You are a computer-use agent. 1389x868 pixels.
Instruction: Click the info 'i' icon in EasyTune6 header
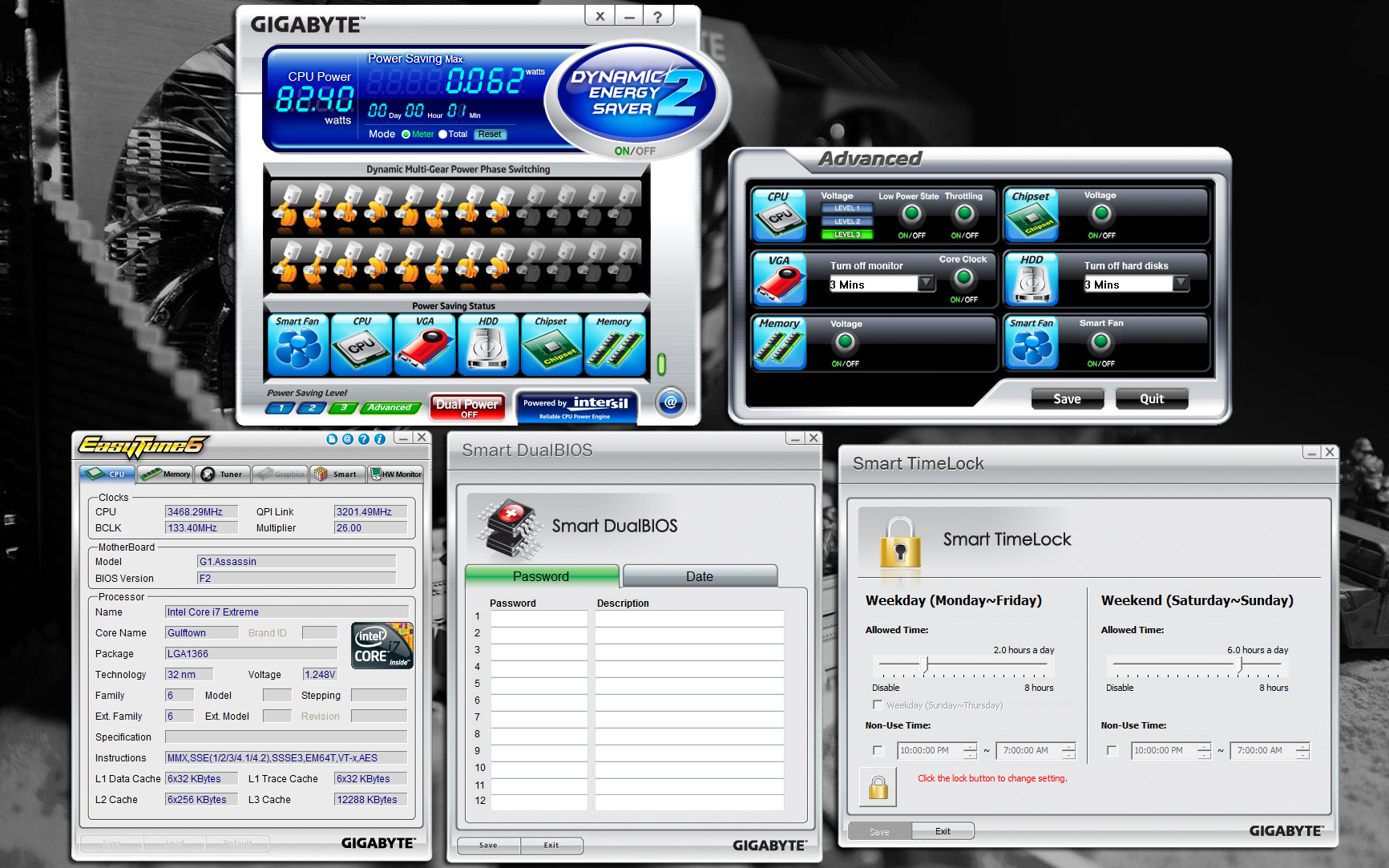[x=380, y=438]
